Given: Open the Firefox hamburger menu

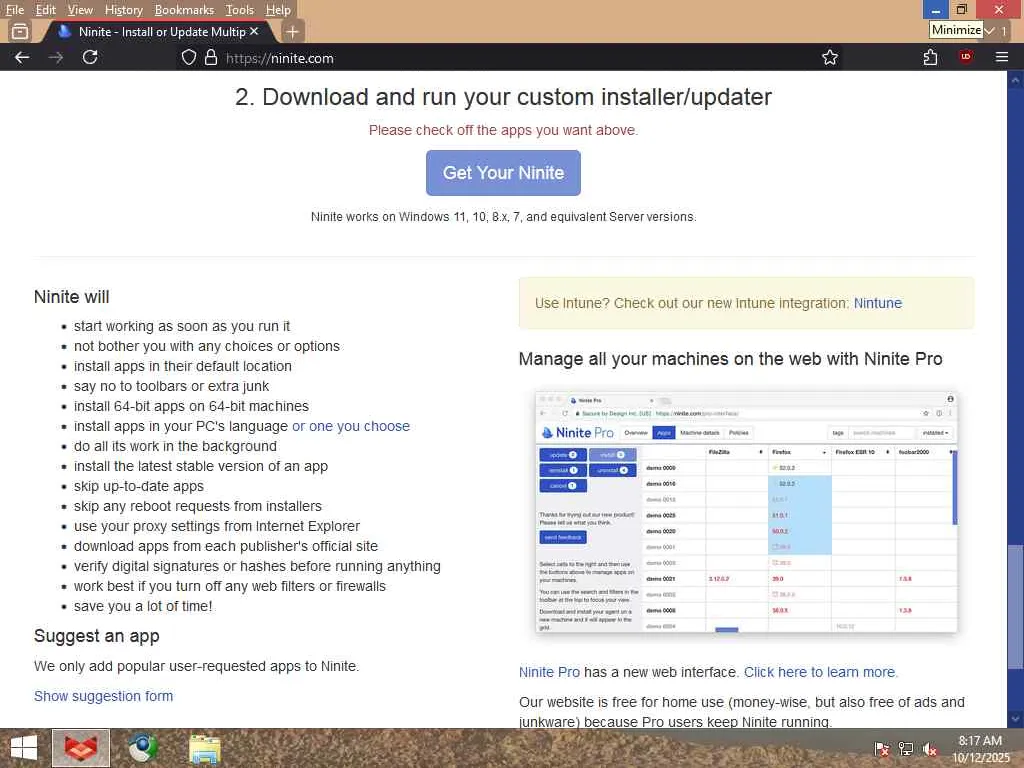Looking at the screenshot, I should [1002, 57].
